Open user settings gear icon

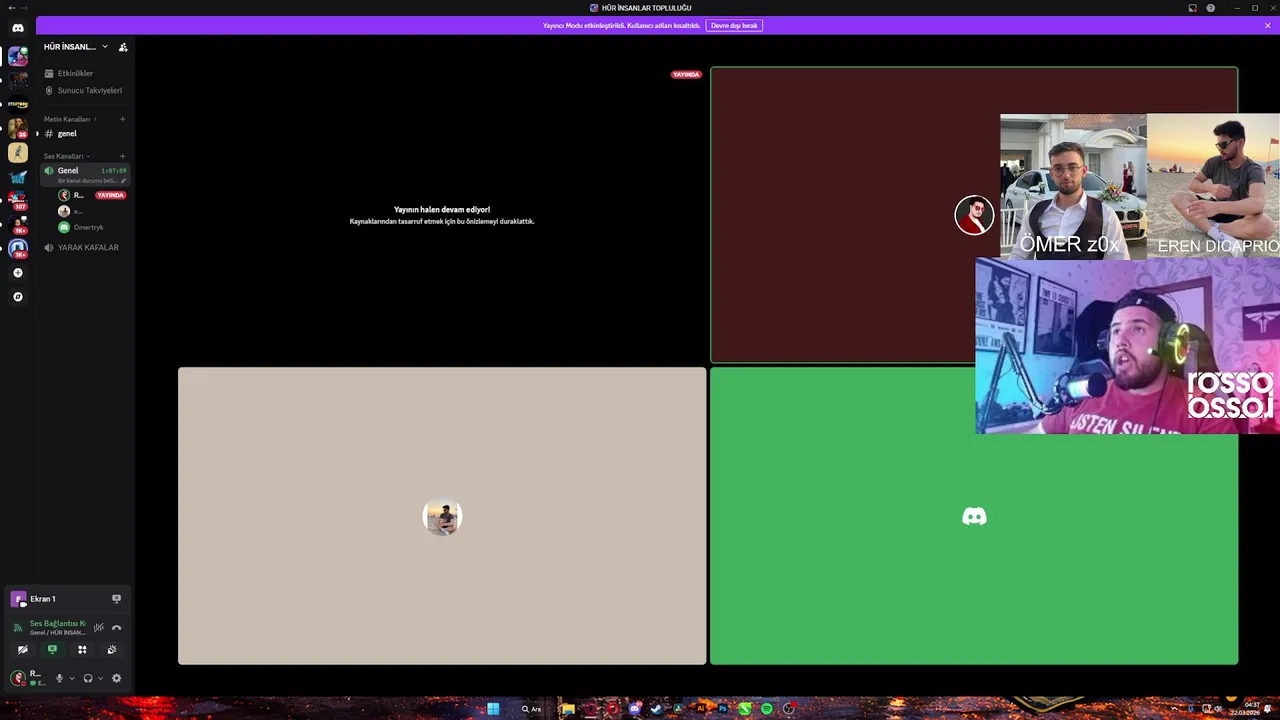tap(117, 678)
